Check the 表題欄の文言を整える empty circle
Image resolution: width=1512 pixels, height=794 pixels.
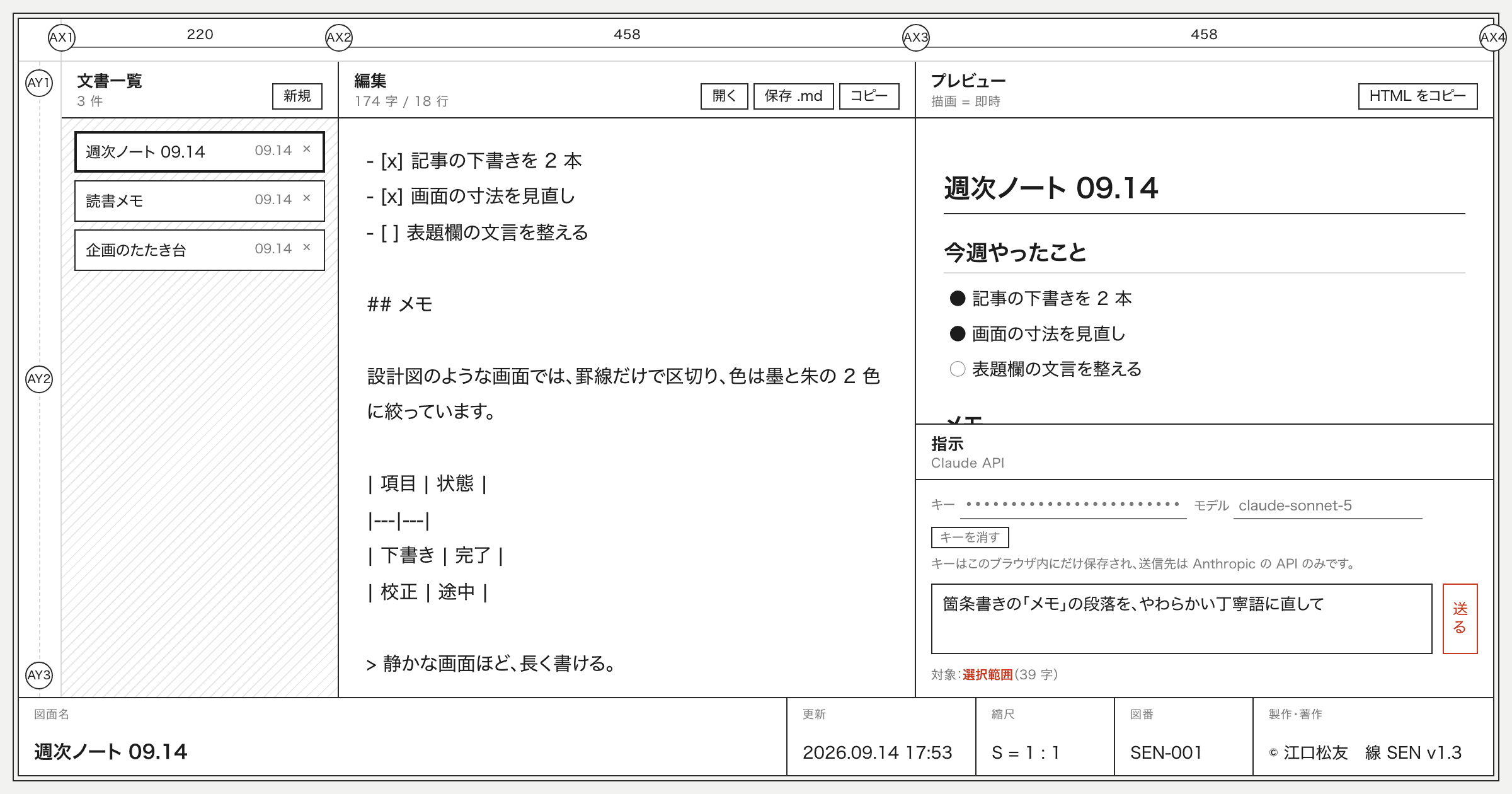(958, 369)
